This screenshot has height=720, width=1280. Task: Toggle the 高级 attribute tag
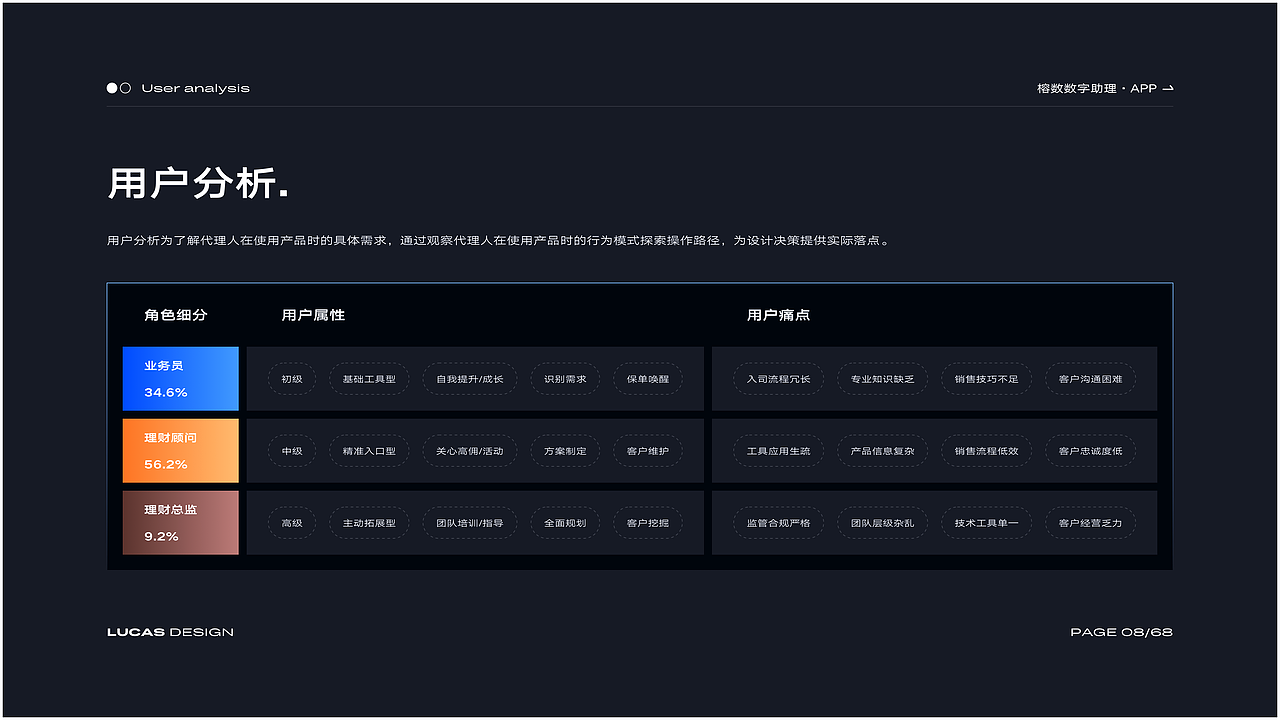pyautogui.click(x=292, y=522)
